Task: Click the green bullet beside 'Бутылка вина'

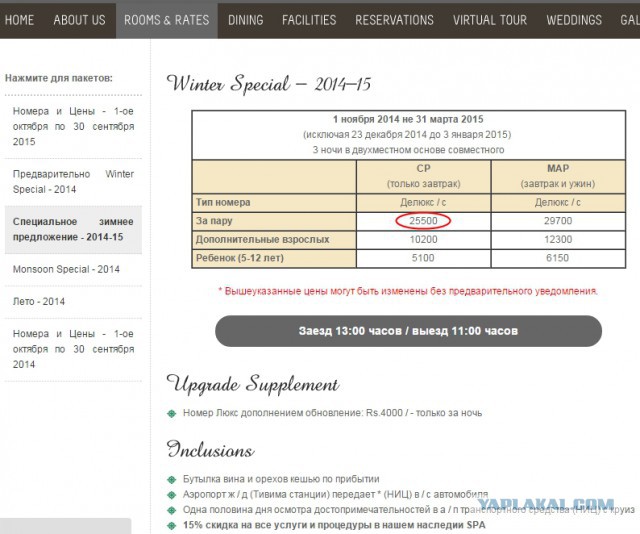Action: [x=172, y=480]
